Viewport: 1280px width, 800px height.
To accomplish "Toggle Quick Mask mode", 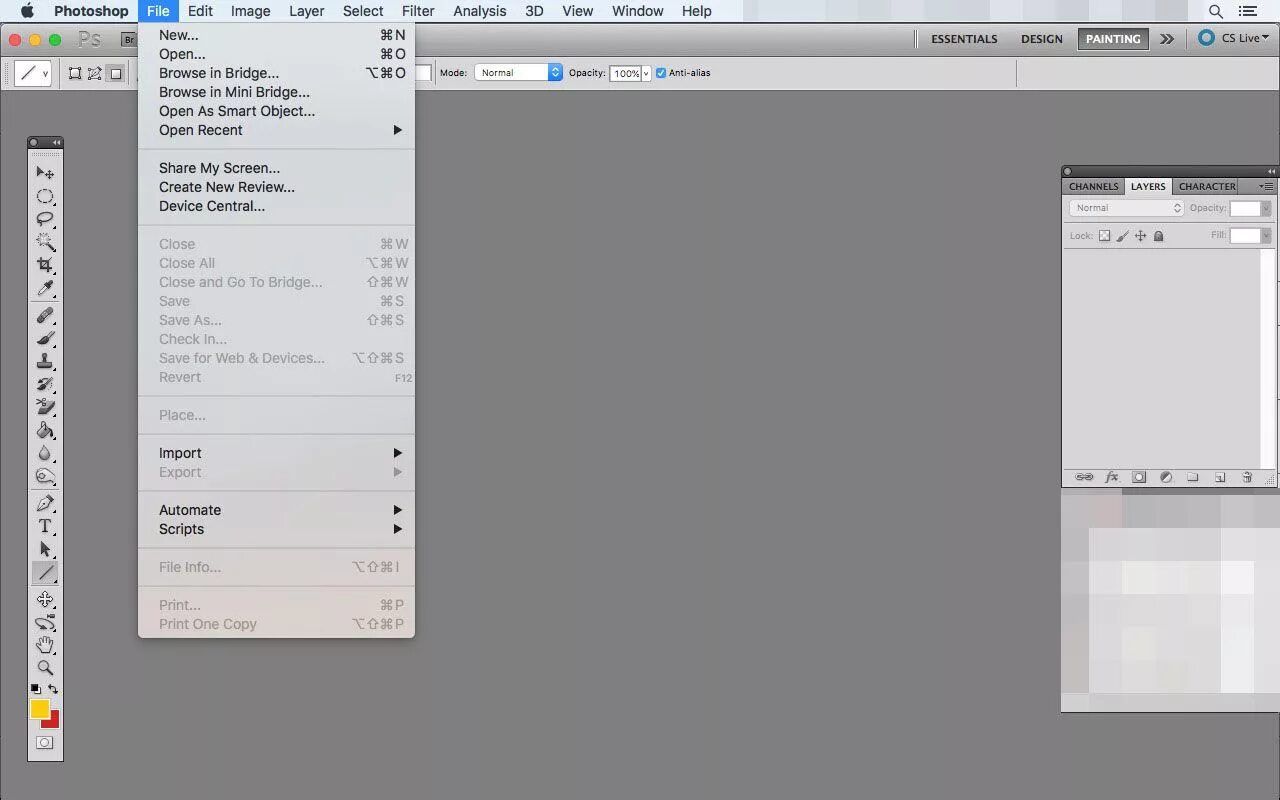I will pos(45,743).
